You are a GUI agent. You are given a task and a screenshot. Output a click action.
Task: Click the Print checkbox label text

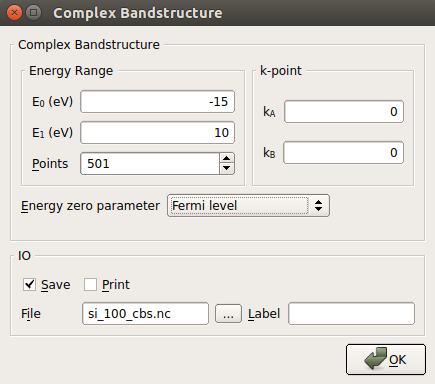116,285
